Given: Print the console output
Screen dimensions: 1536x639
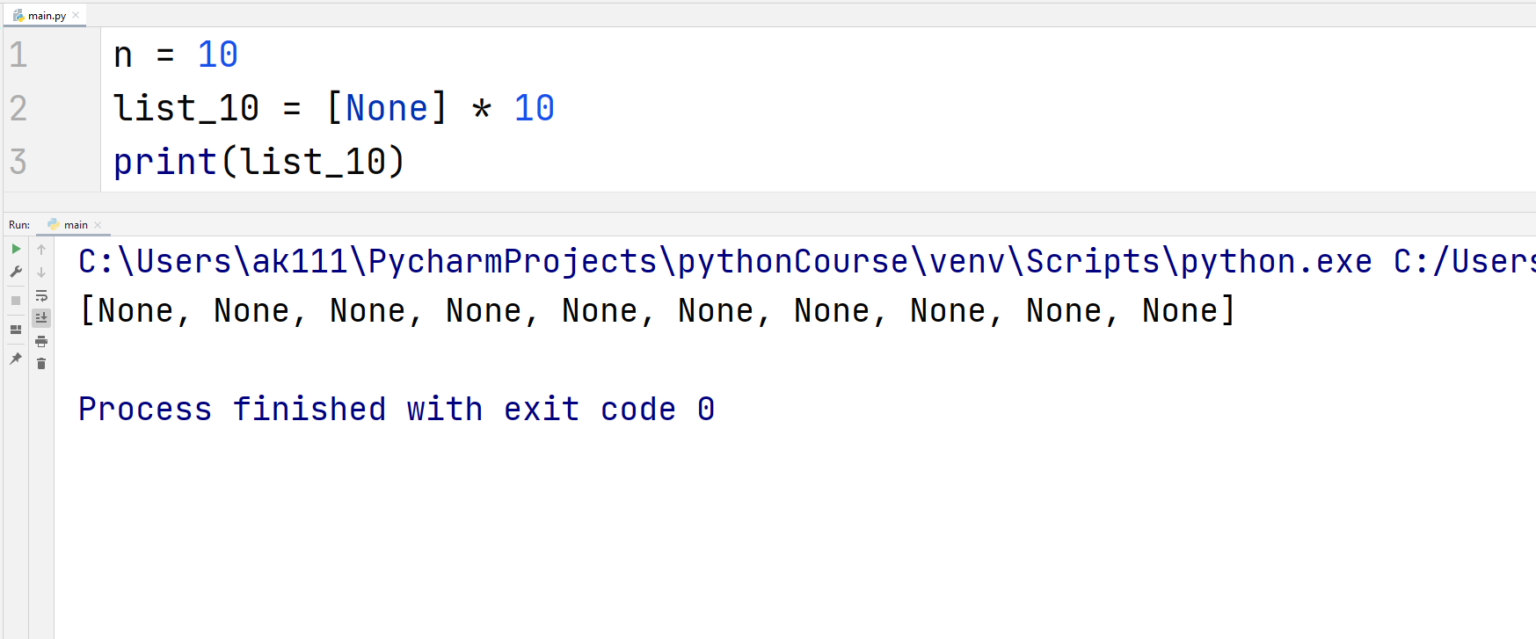Looking at the screenshot, I should [41, 341].
